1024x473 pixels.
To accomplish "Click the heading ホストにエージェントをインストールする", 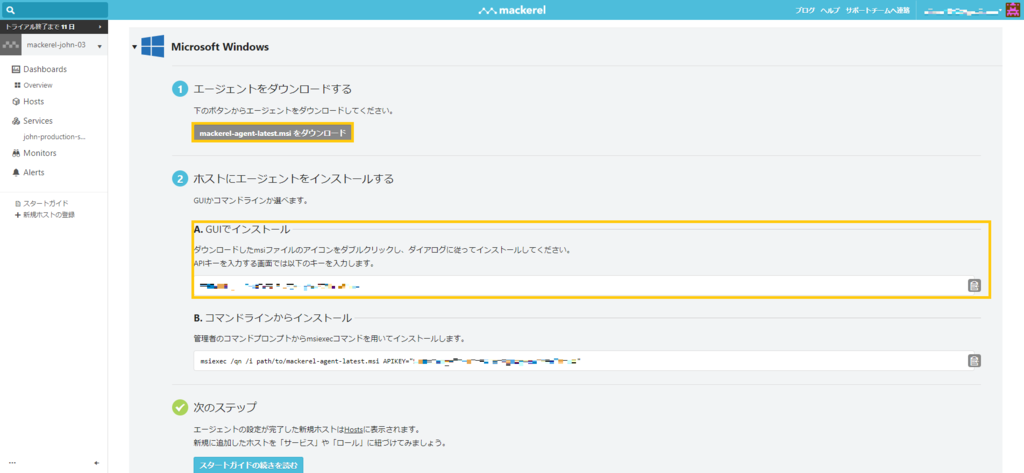I will [294, 178].
